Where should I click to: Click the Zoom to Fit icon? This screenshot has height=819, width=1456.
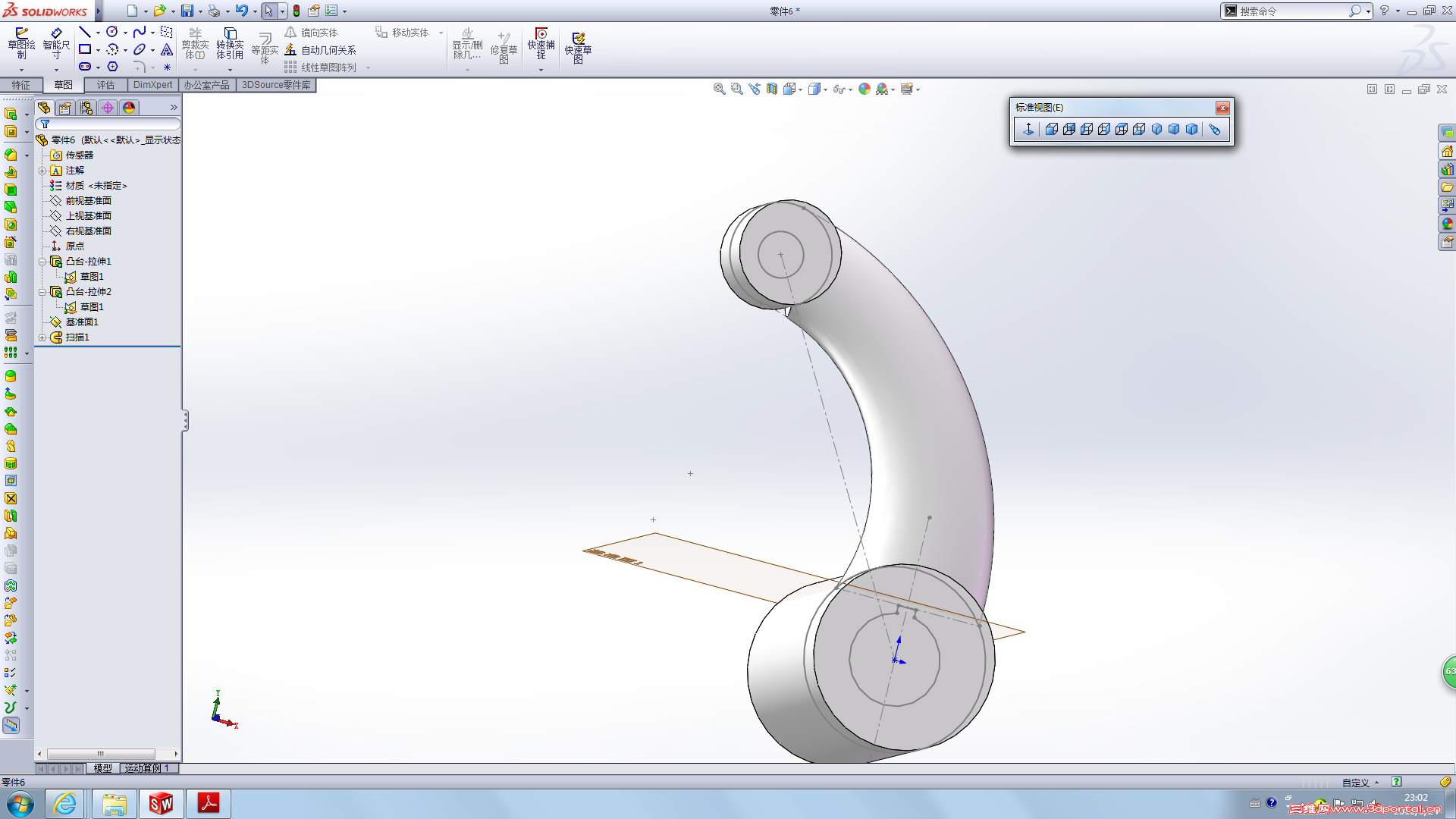[x=719, y=89]
